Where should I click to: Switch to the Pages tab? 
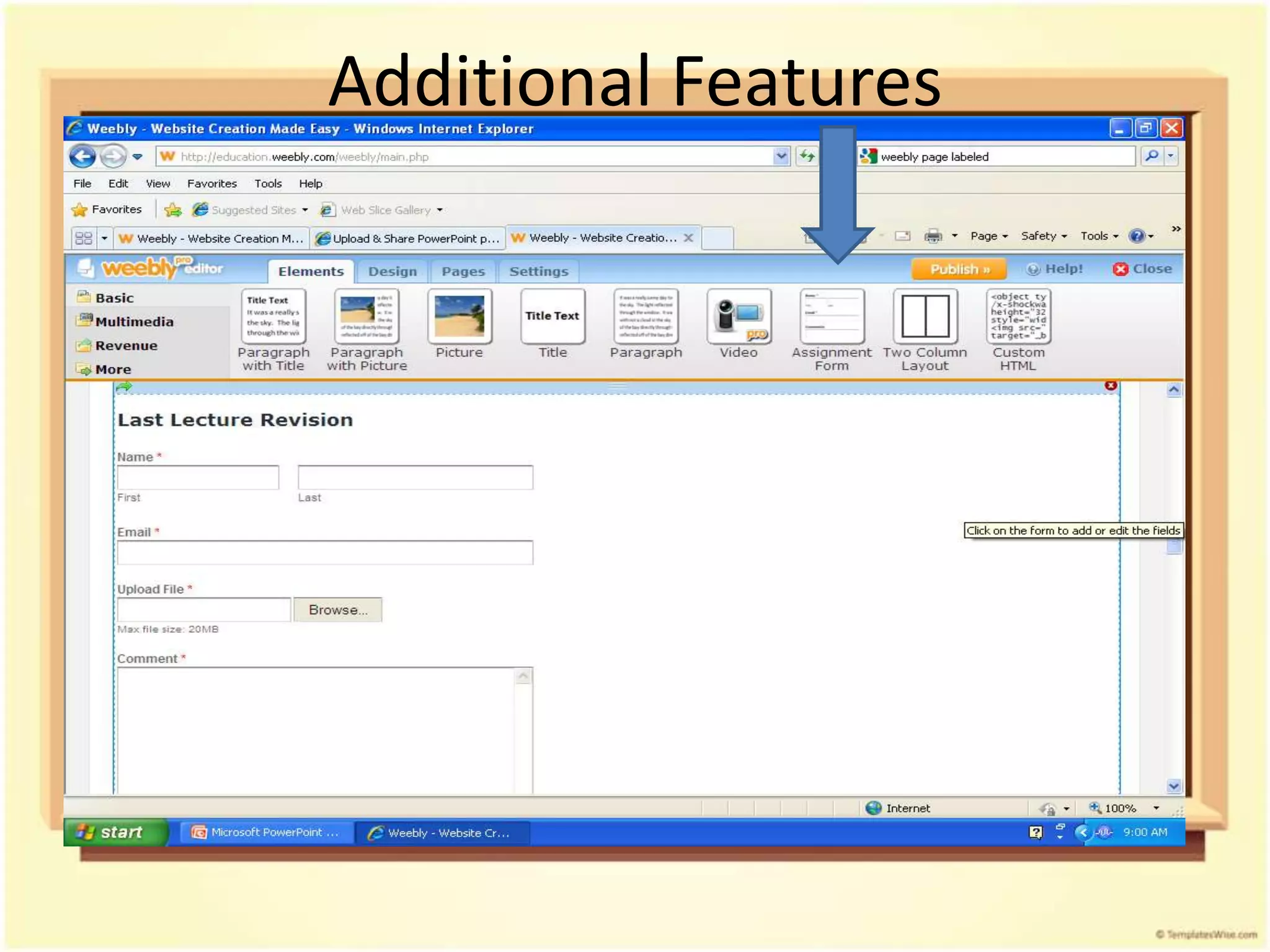pos(463,271)
